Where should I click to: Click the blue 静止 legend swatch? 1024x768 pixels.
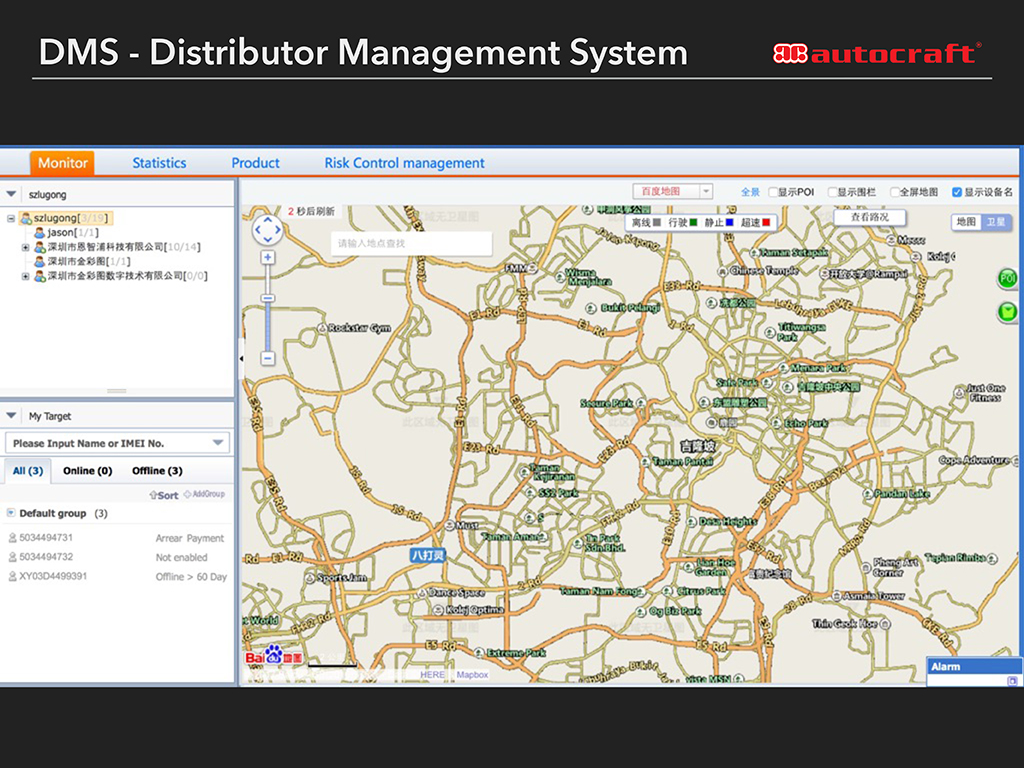pyautogui.click(x=729, y=223)
